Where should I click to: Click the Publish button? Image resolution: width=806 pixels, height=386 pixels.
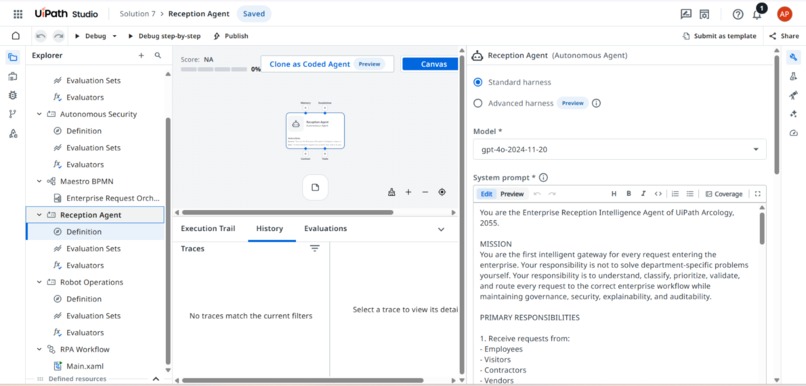click(x=231, y=36)
